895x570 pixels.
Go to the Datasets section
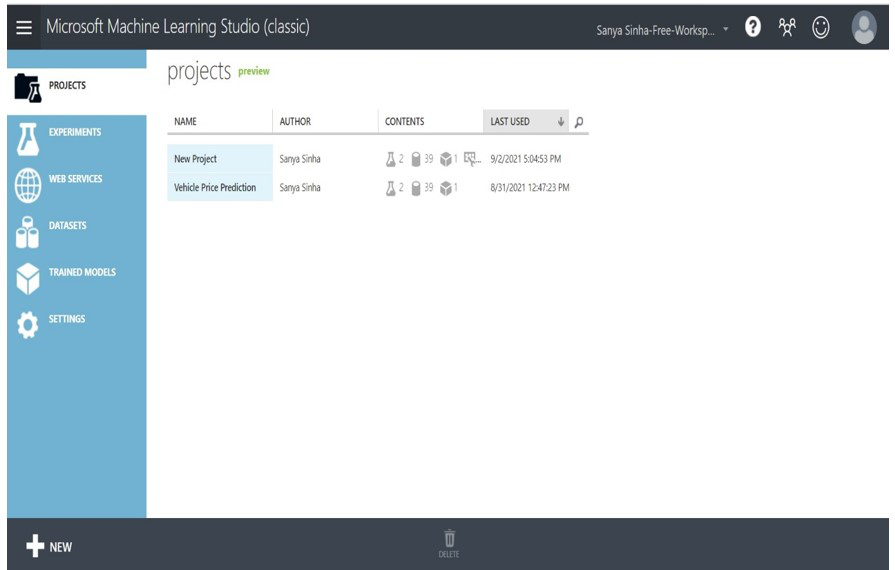pos(67,226)
